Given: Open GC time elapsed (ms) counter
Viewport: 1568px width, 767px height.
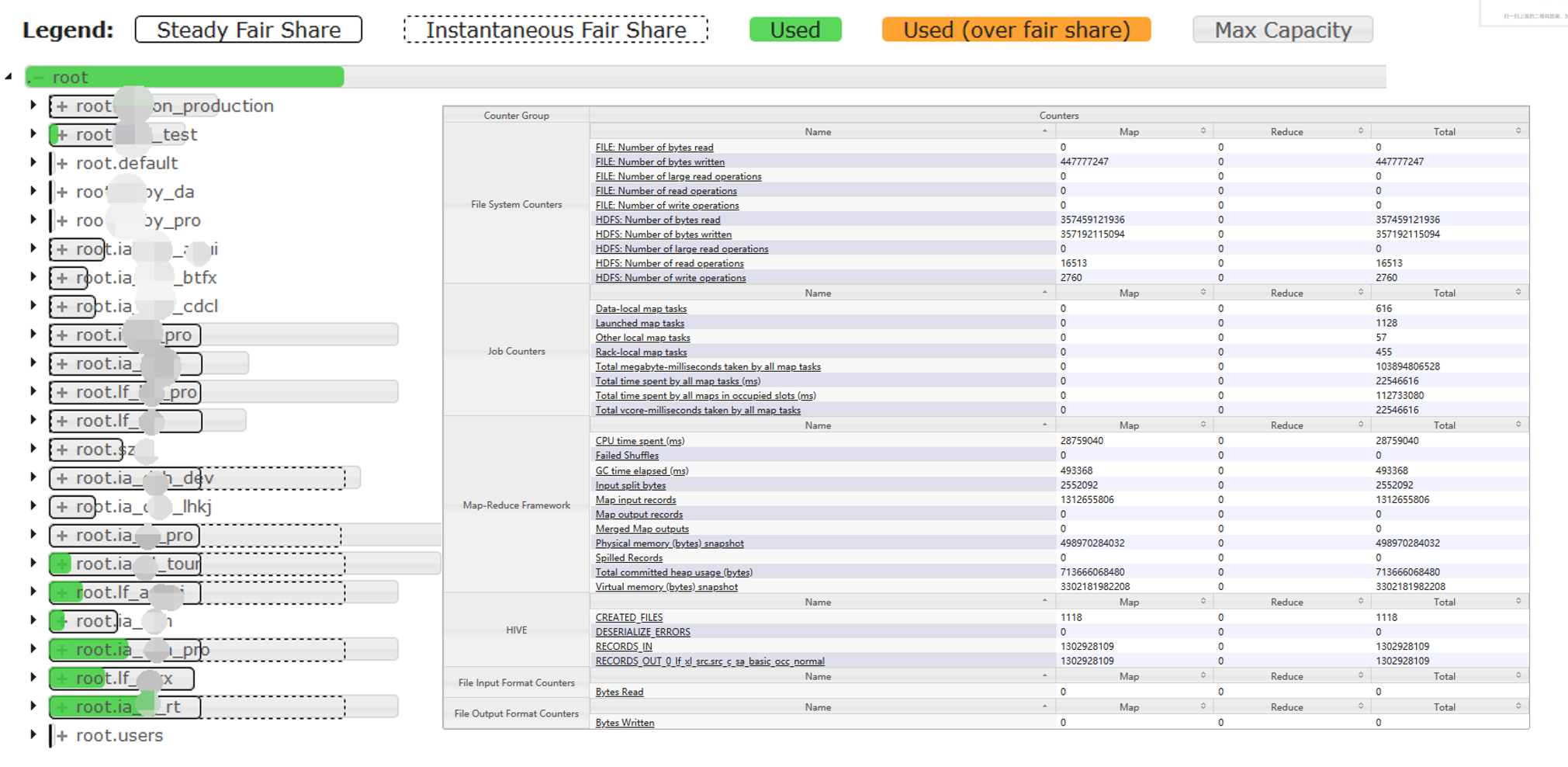Looking at the screenshot, I should [x=642, y=470].
